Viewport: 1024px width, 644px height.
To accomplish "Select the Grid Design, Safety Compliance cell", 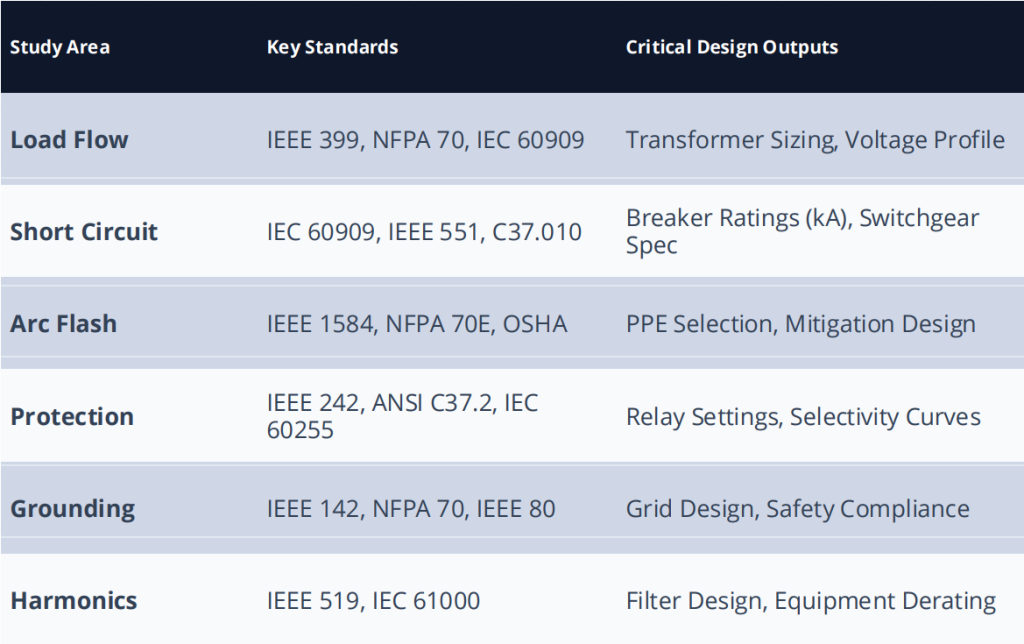I will click(797, 508).
